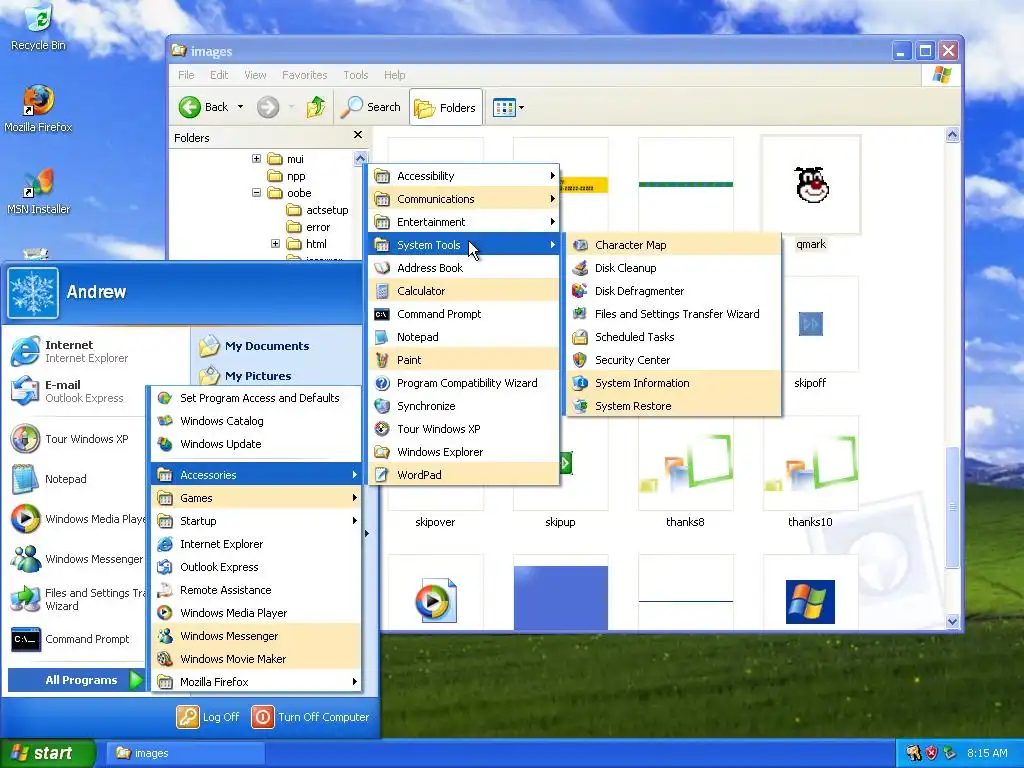Expand the Accessibility submenu

click(464, 176)
